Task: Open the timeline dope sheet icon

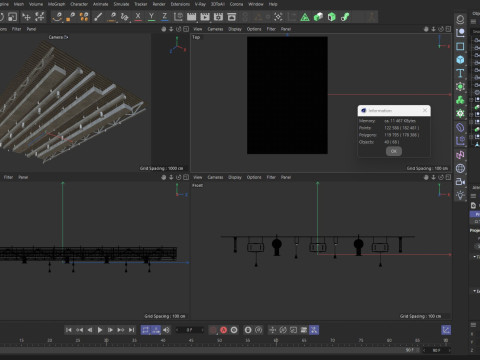Action: point(446,330)
